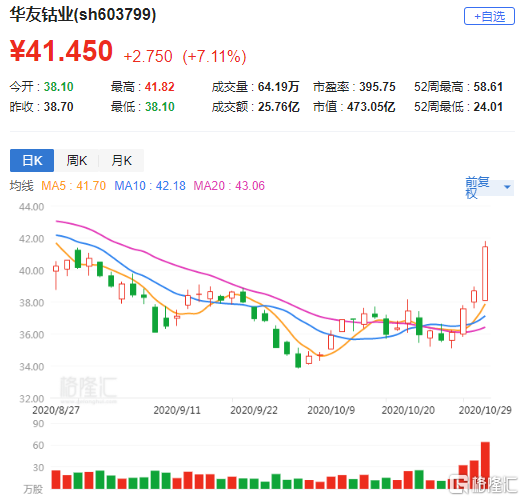This screenshot has height=501, width=524.
Task: Click the 44.00 price axis label
Action: (x=31, y=207)
